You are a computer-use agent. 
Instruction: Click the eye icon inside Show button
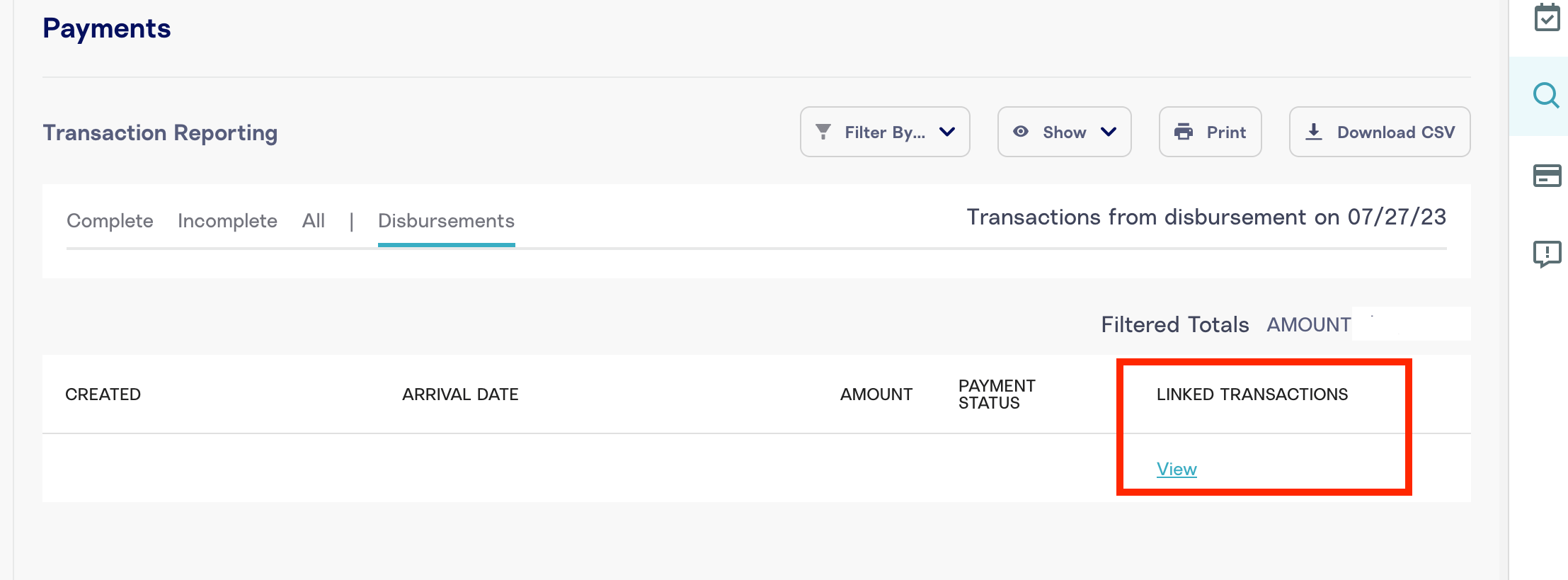1021,132
